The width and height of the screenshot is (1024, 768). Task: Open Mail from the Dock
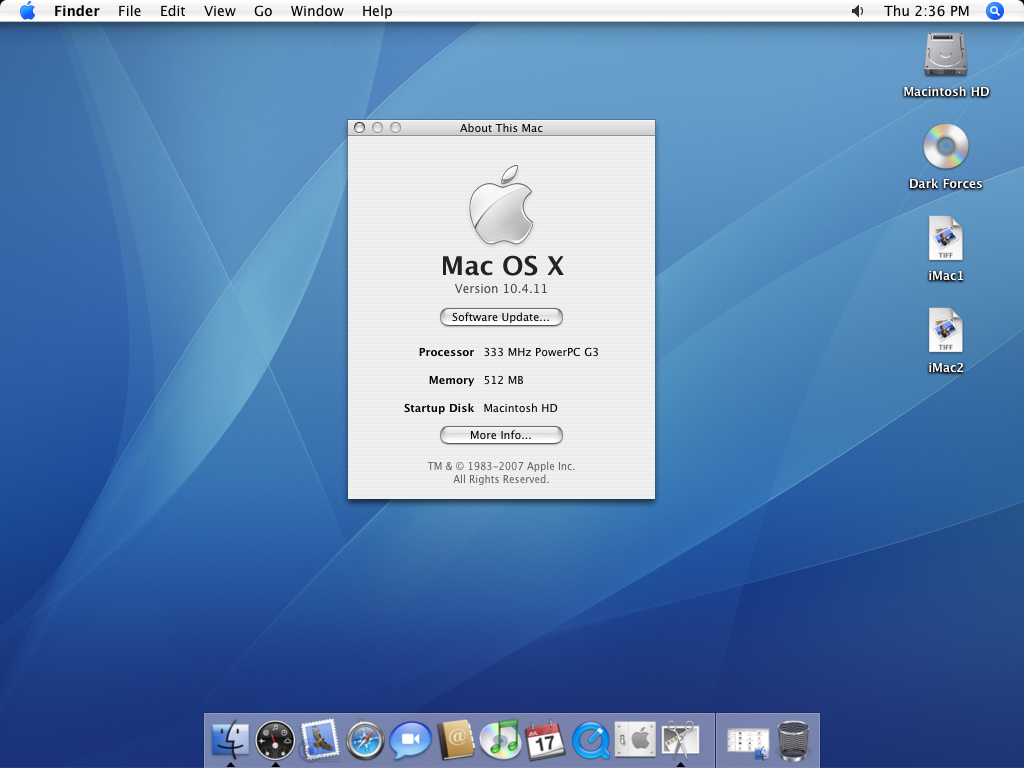pyautogui.click(x=319, y=741)
